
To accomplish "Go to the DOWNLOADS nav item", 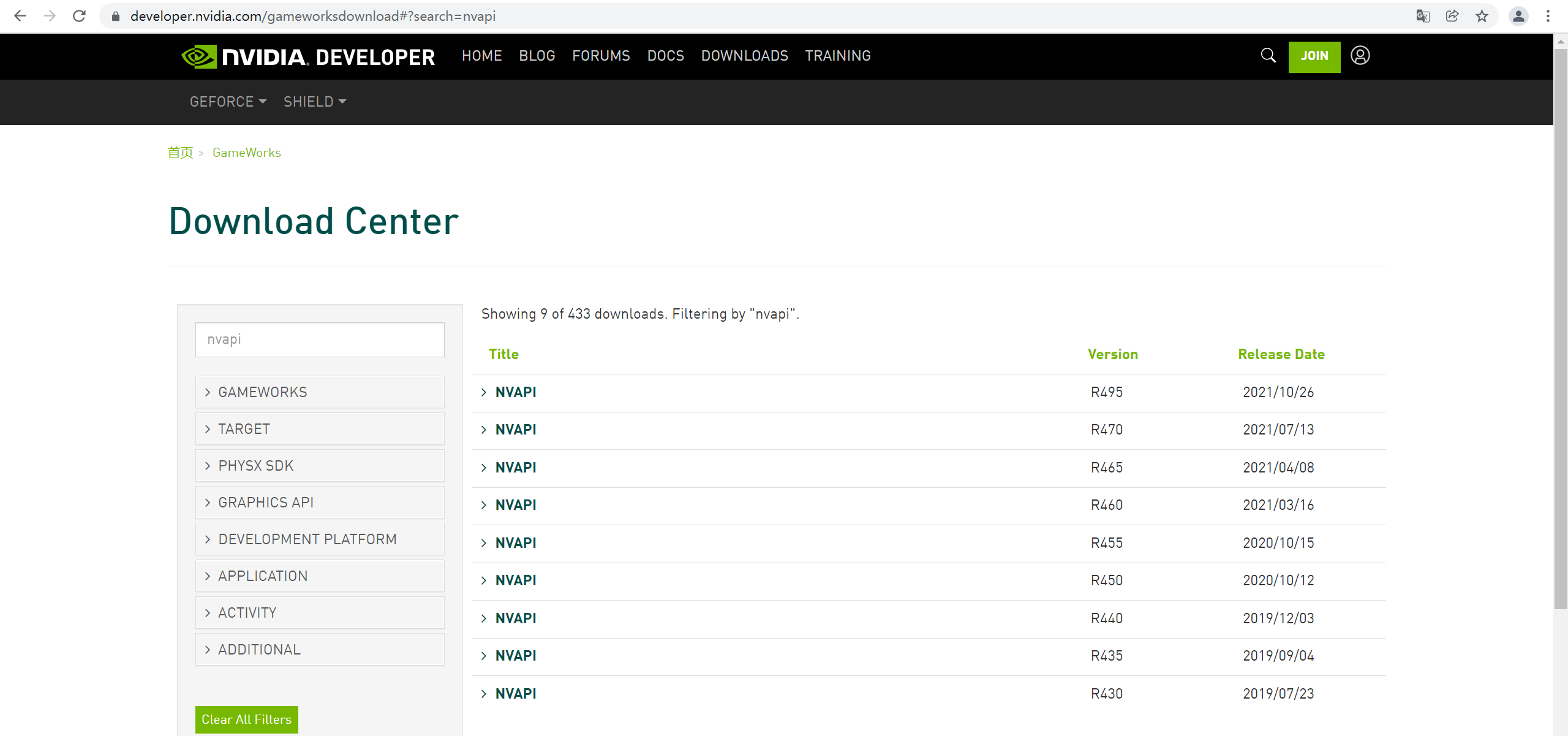I will (744, 56).
